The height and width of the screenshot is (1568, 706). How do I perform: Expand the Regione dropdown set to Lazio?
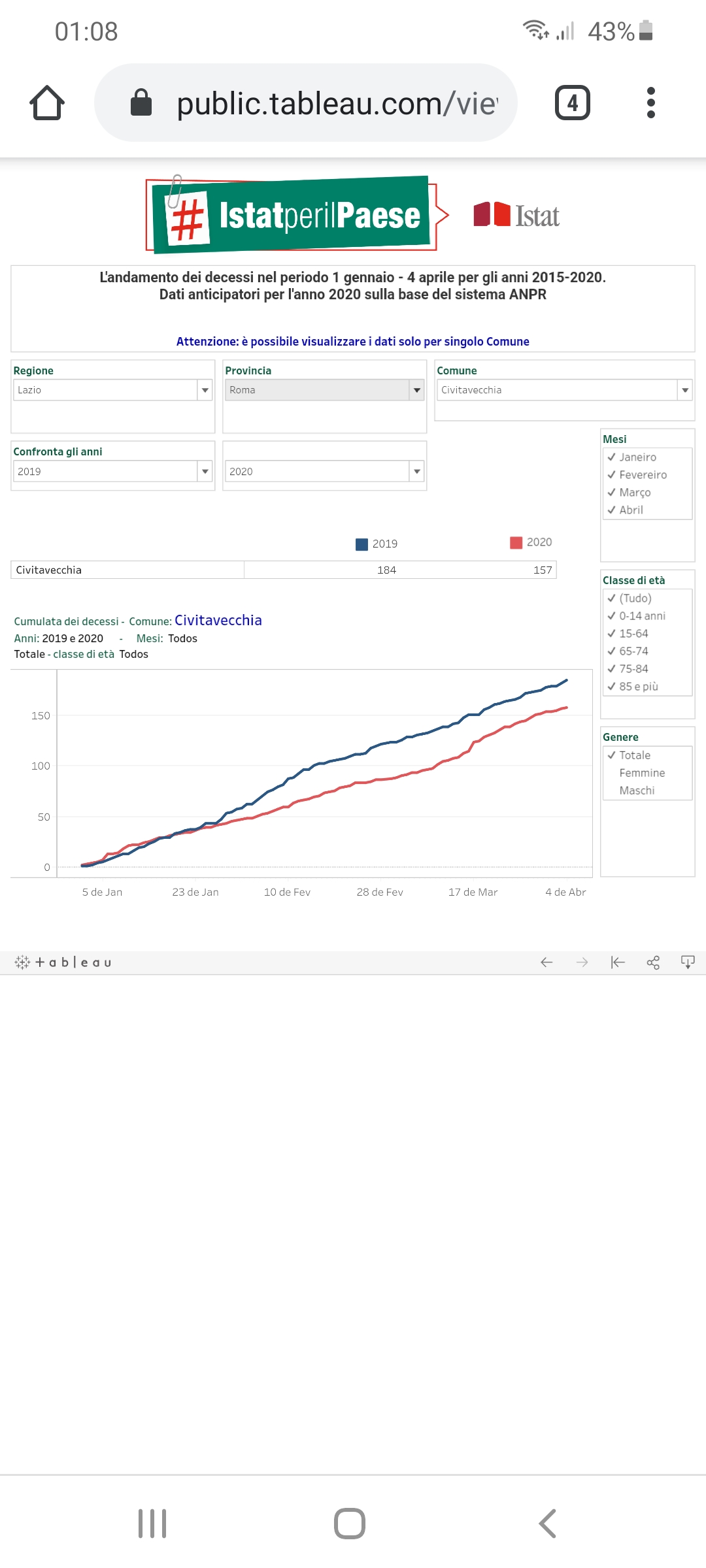coord(205,390)
